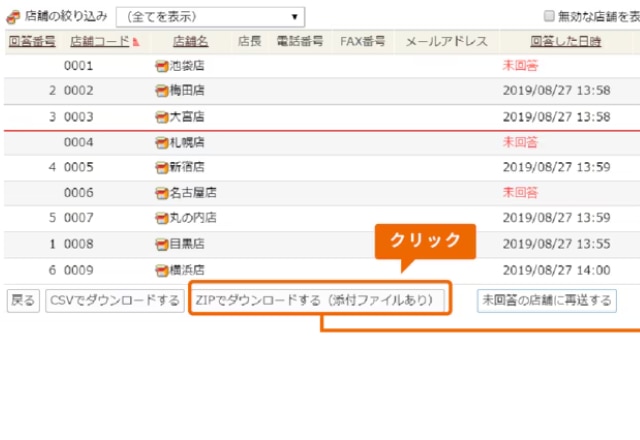Sort by 店舗名 column header
Image resolution: width=640 pixels, height=440 pixels.
click(x=190, y=42)
